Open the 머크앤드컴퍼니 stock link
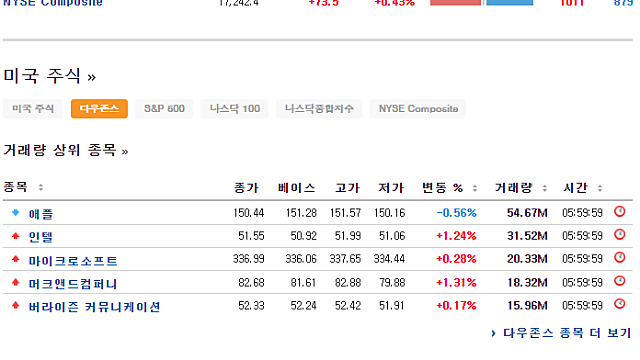640x360 pixels. click(x=73, y=284)
